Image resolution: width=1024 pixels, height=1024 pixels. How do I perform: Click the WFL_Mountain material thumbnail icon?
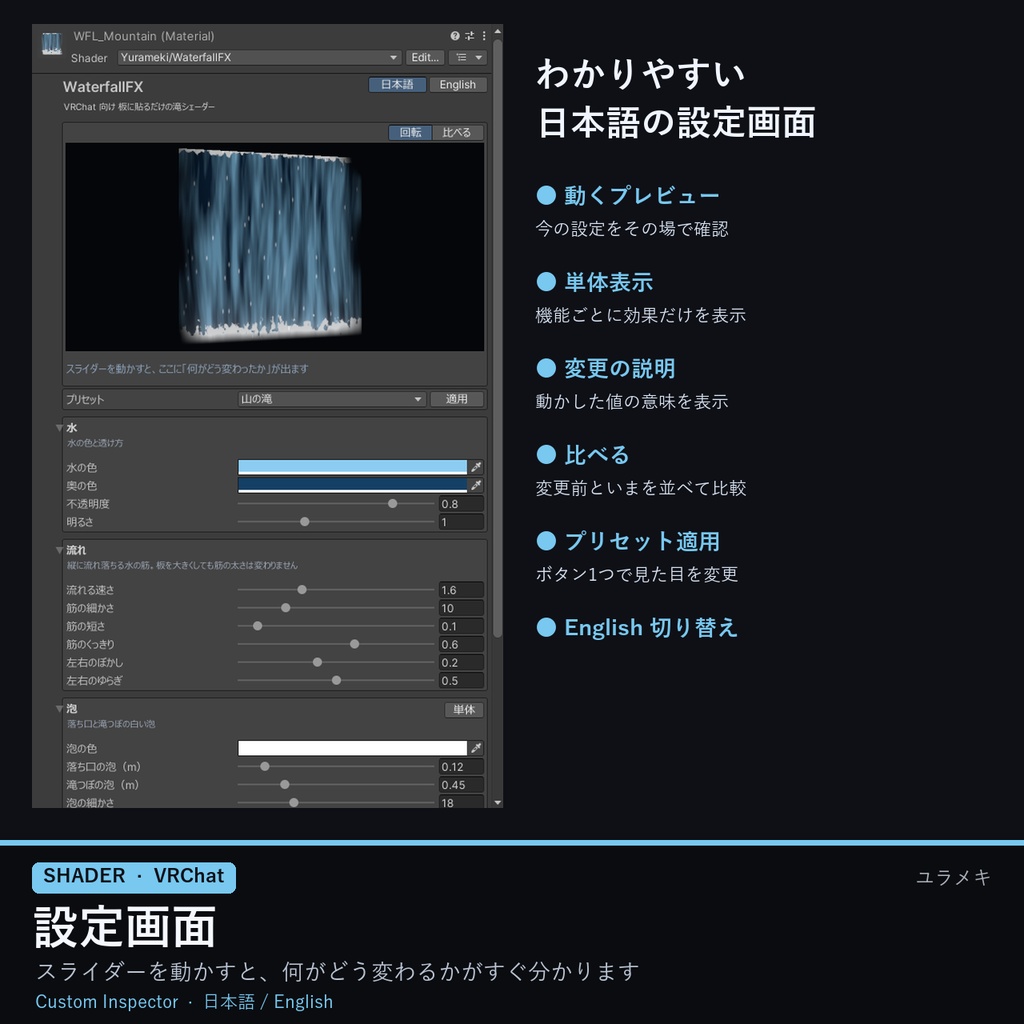[x=52, y=44]
